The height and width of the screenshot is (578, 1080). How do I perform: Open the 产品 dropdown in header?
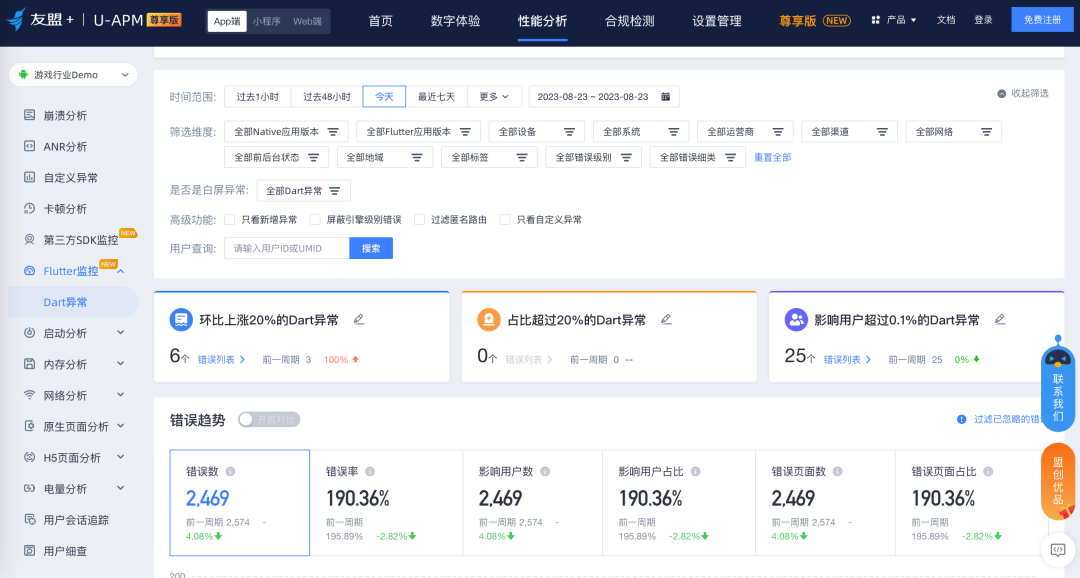pos(894,20)
